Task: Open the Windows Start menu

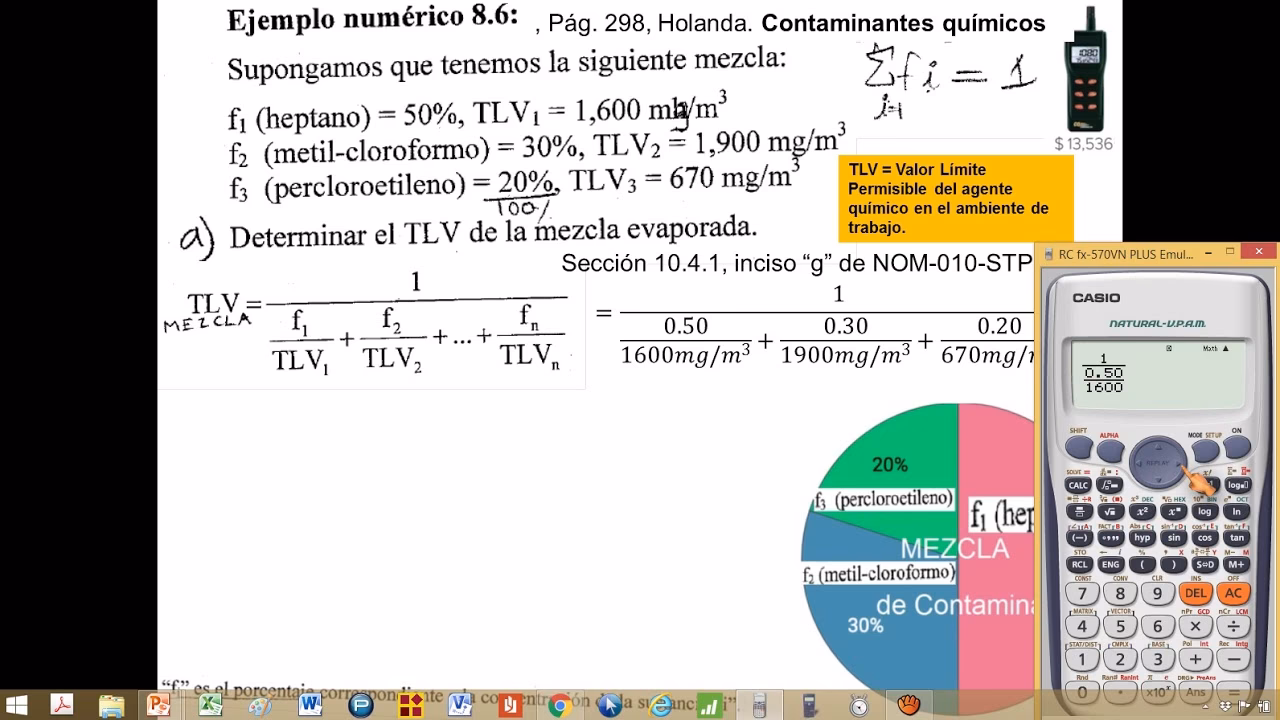Action: (x=15, y=705)
